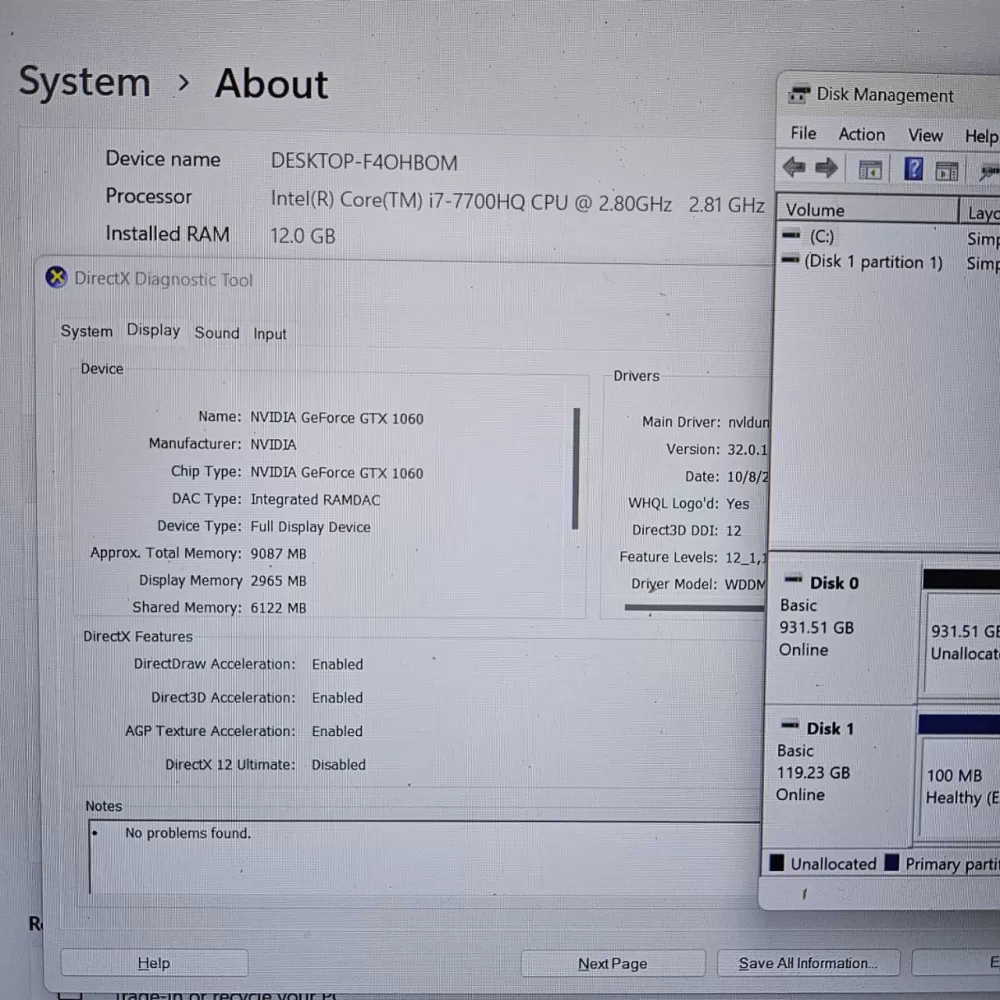Switch to the System tab in DirectX tool
Image resolution: width=1000 pixels, height=1000 pixels.
click(86, 332)
